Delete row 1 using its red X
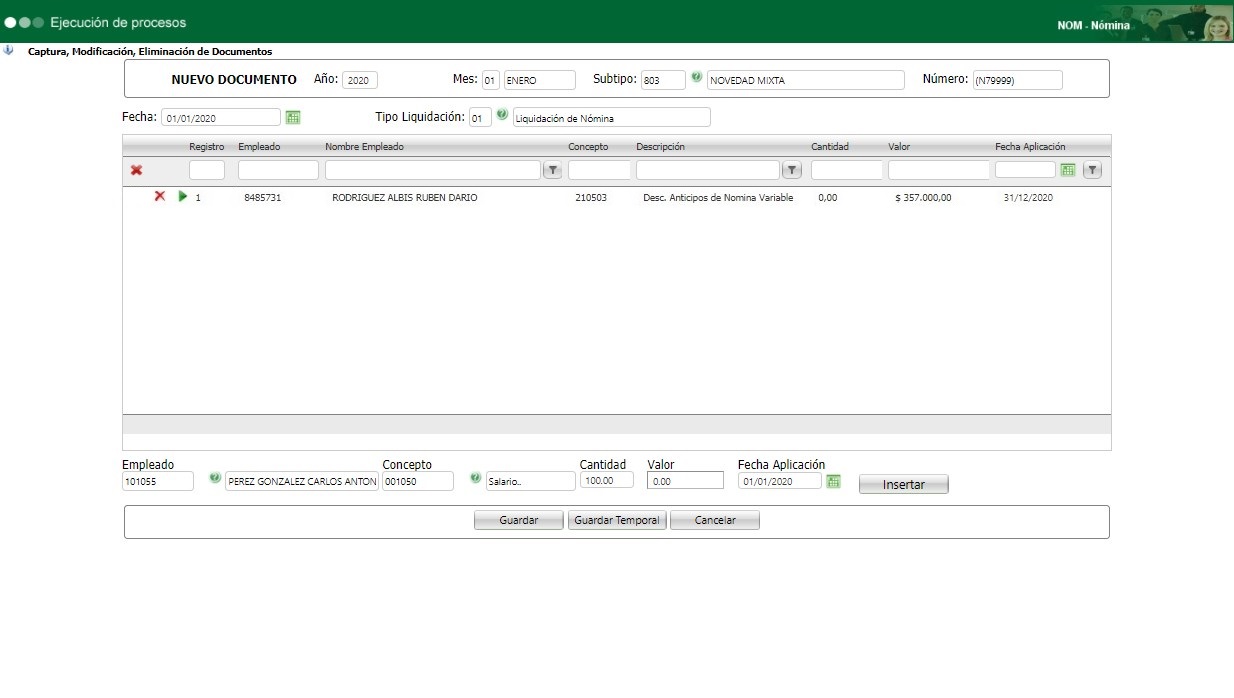This screenshot has height=698, width=1234. click(x=159, y=197)
